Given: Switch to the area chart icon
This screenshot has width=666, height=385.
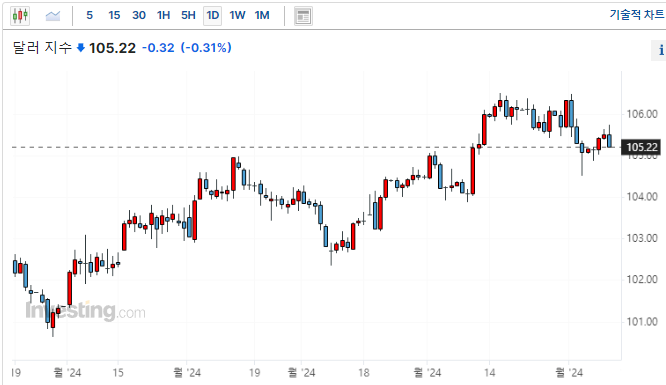Looking at the screenshot, I should click(x=53, y=16).
